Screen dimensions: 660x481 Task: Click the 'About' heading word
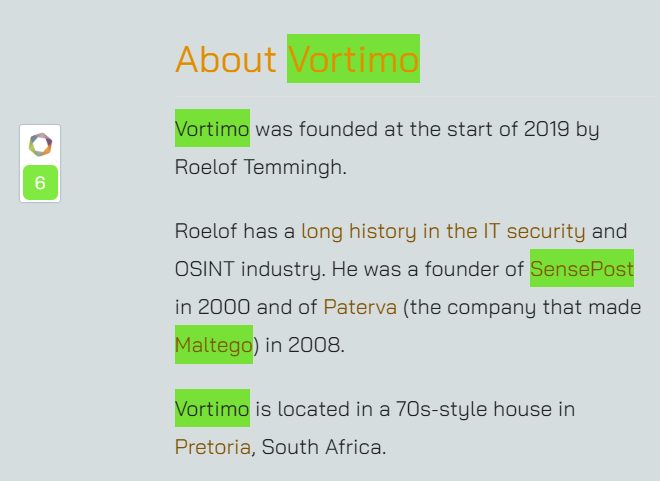point(226,59)
